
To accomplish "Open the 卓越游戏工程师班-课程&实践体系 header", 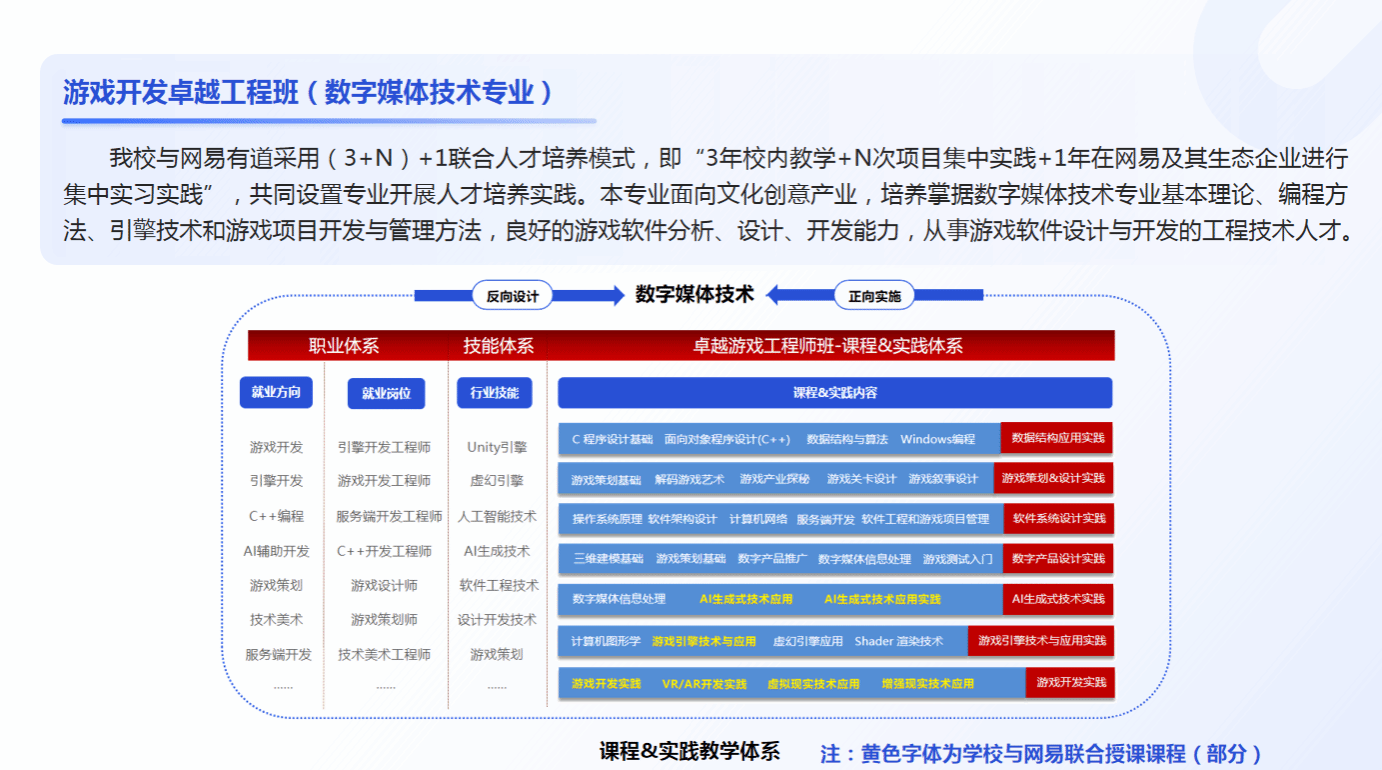I will coord(828,346).
